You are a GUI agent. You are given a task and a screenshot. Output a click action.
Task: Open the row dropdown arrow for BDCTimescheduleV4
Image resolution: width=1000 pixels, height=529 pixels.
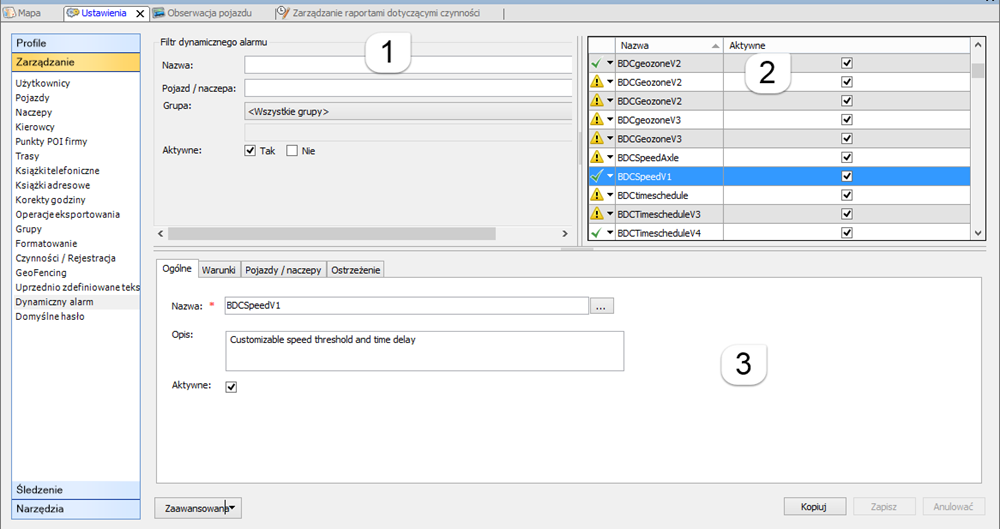coord(610,234)
